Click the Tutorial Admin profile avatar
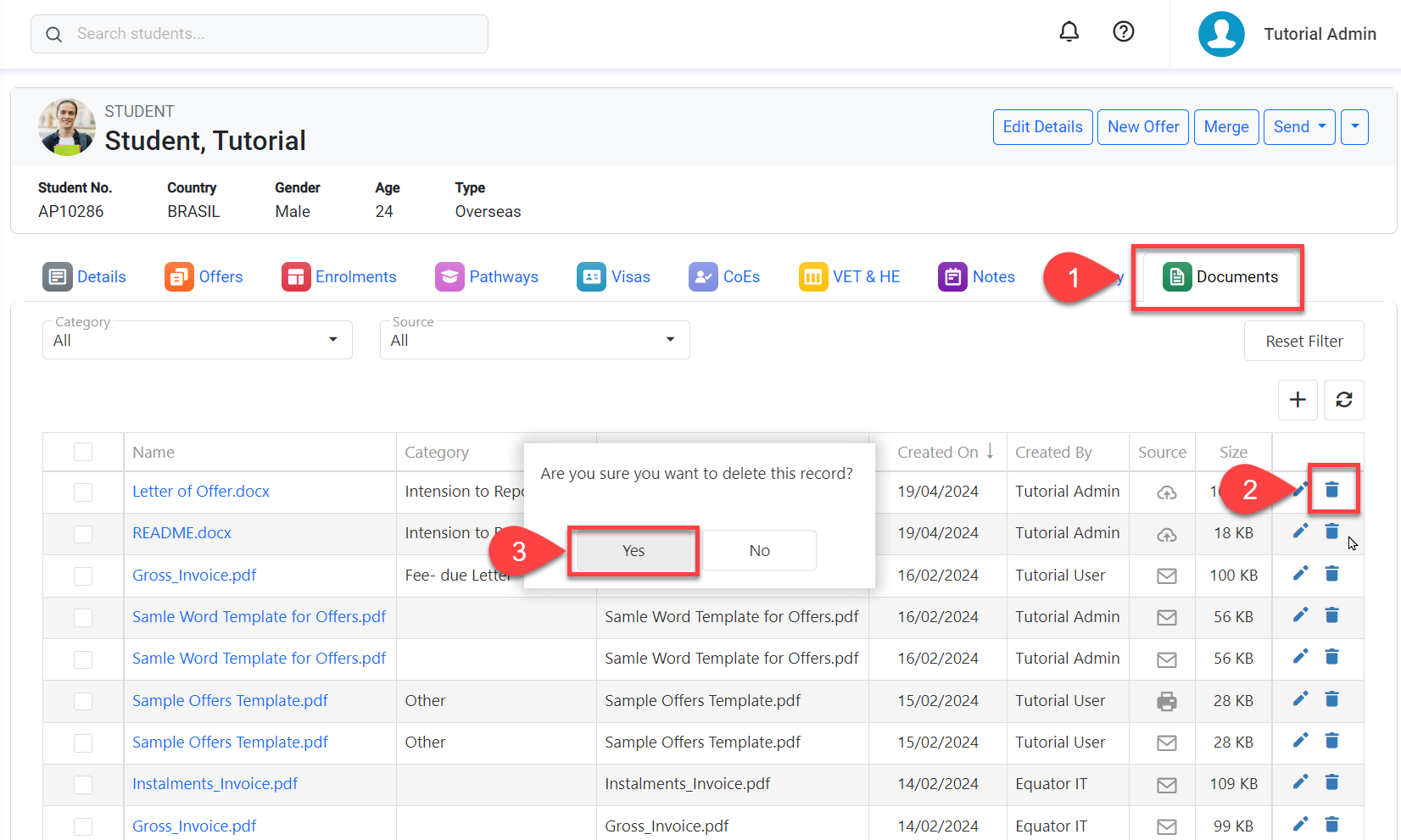This screenshot has height=840, width=1401. tap(1220, 34)
